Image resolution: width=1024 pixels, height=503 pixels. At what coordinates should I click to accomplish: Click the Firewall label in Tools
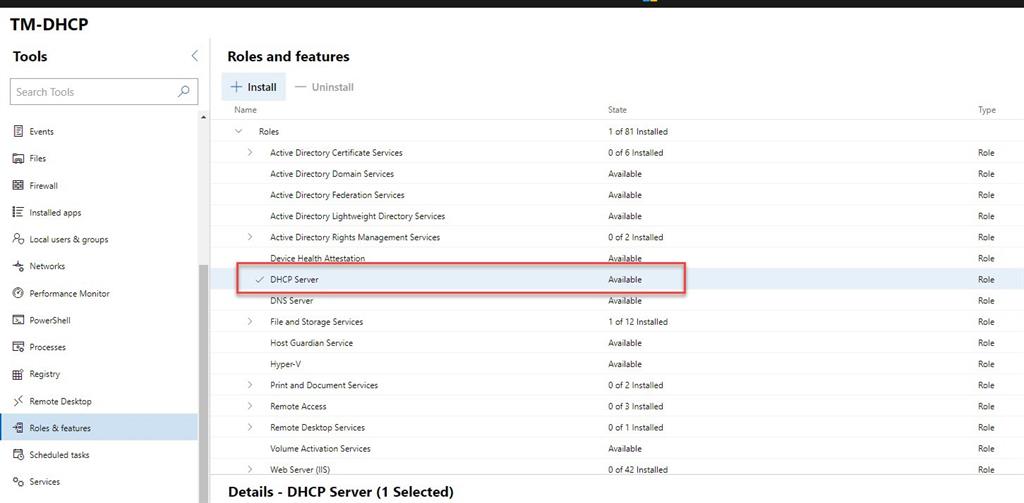[44, 186]
